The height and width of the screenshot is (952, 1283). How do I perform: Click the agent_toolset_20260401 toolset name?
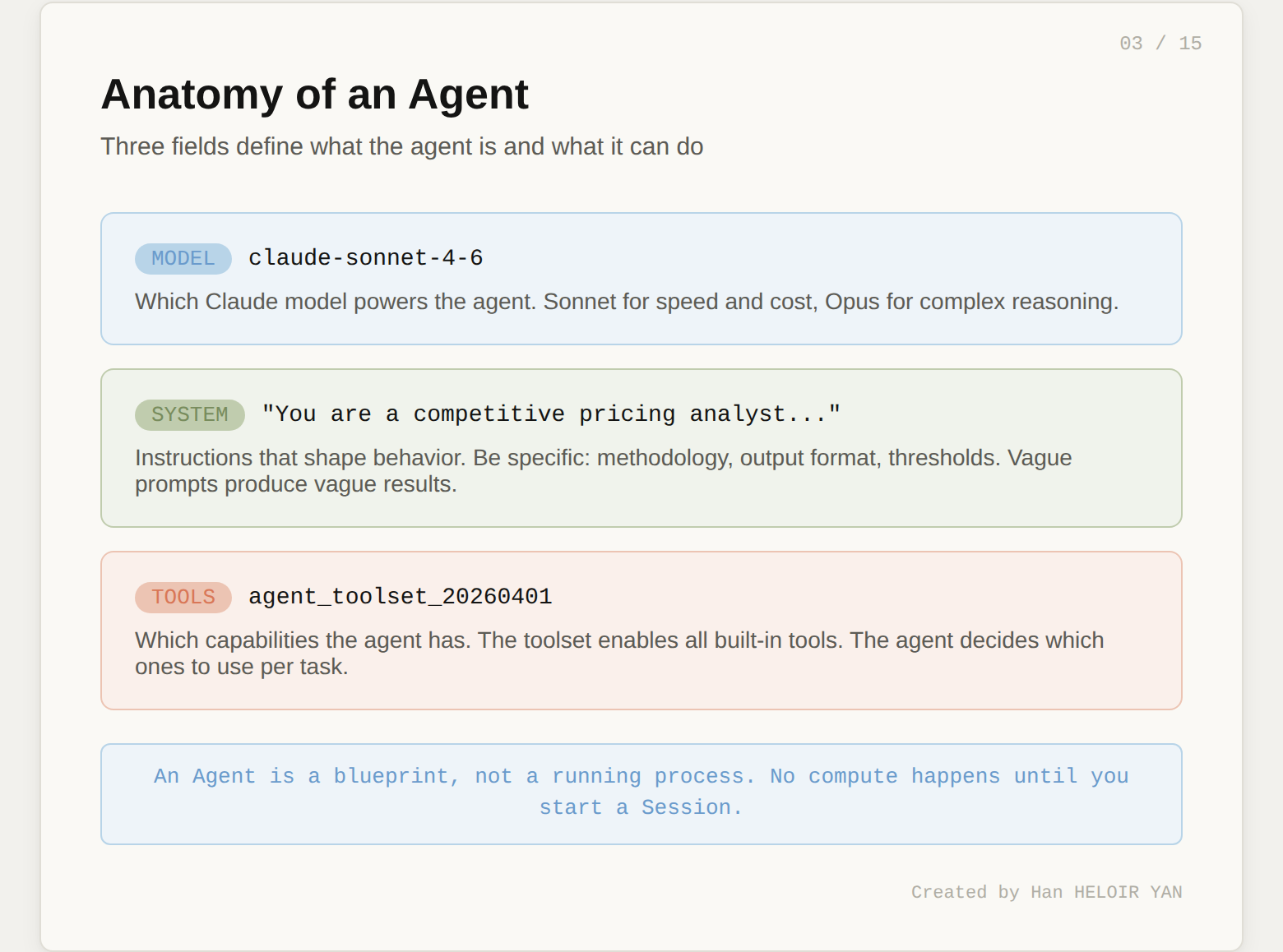coord(400,597)
